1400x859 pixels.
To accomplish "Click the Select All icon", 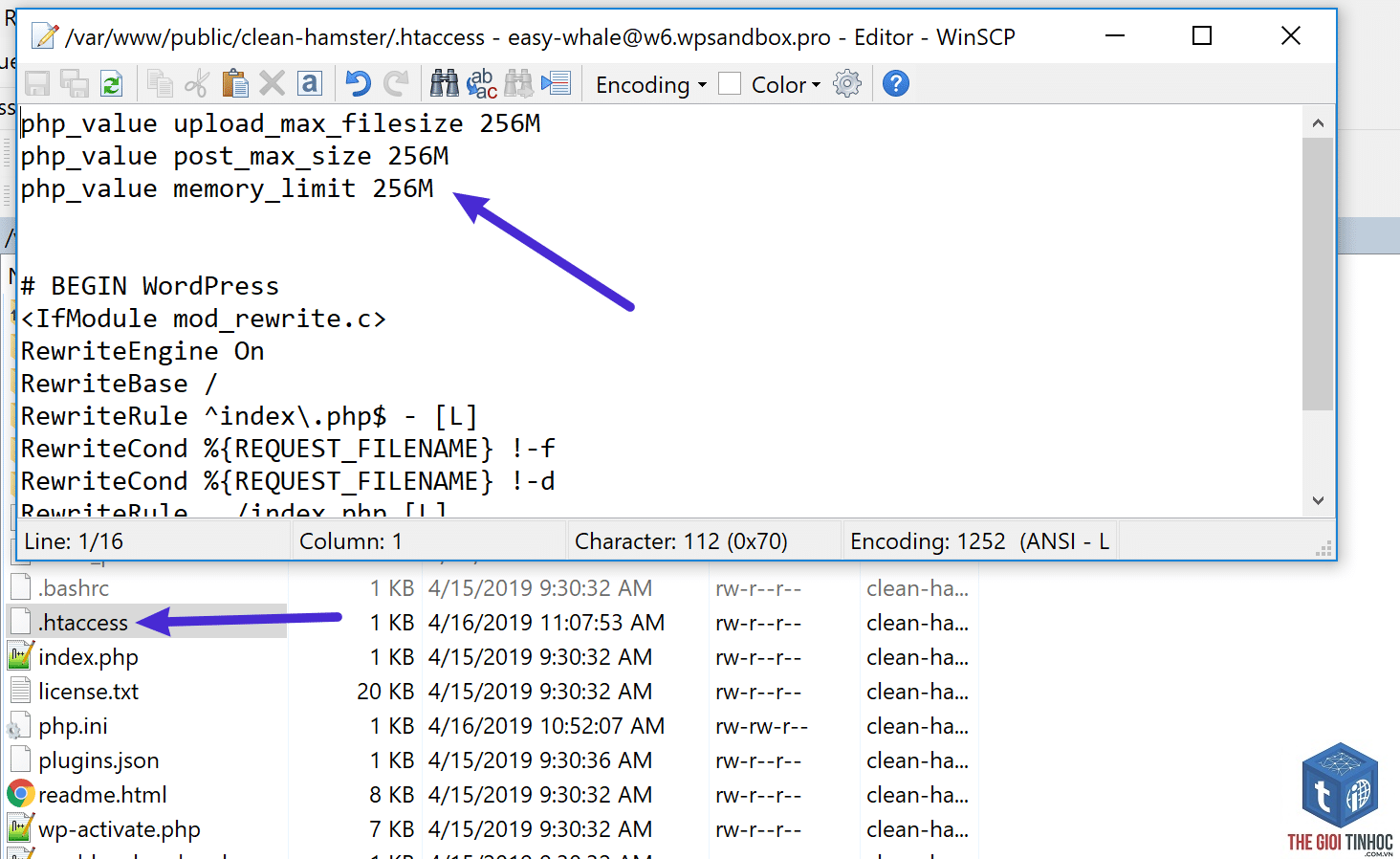I will coord(310,84).
